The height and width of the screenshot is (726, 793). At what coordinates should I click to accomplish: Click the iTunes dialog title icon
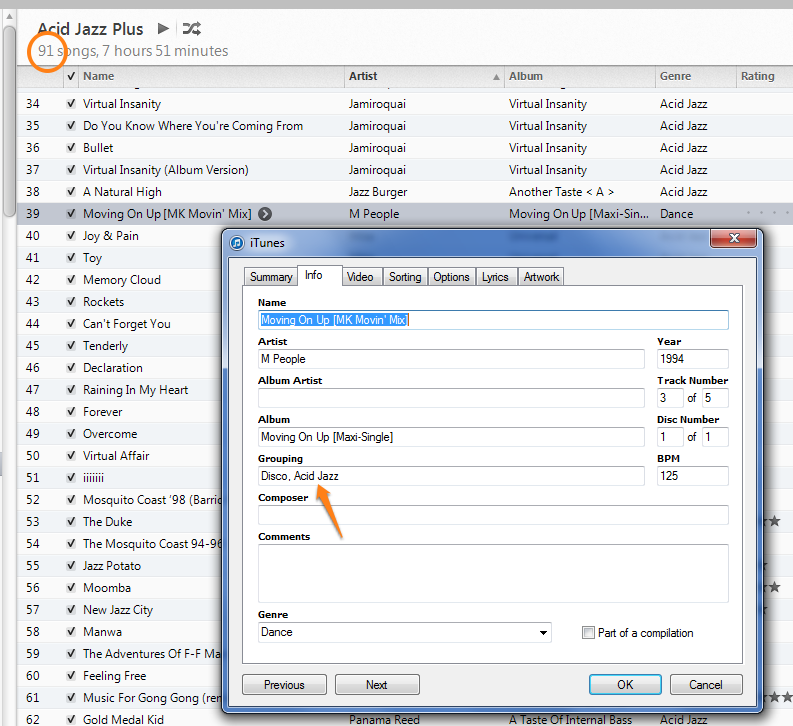[x=237, y=243]
